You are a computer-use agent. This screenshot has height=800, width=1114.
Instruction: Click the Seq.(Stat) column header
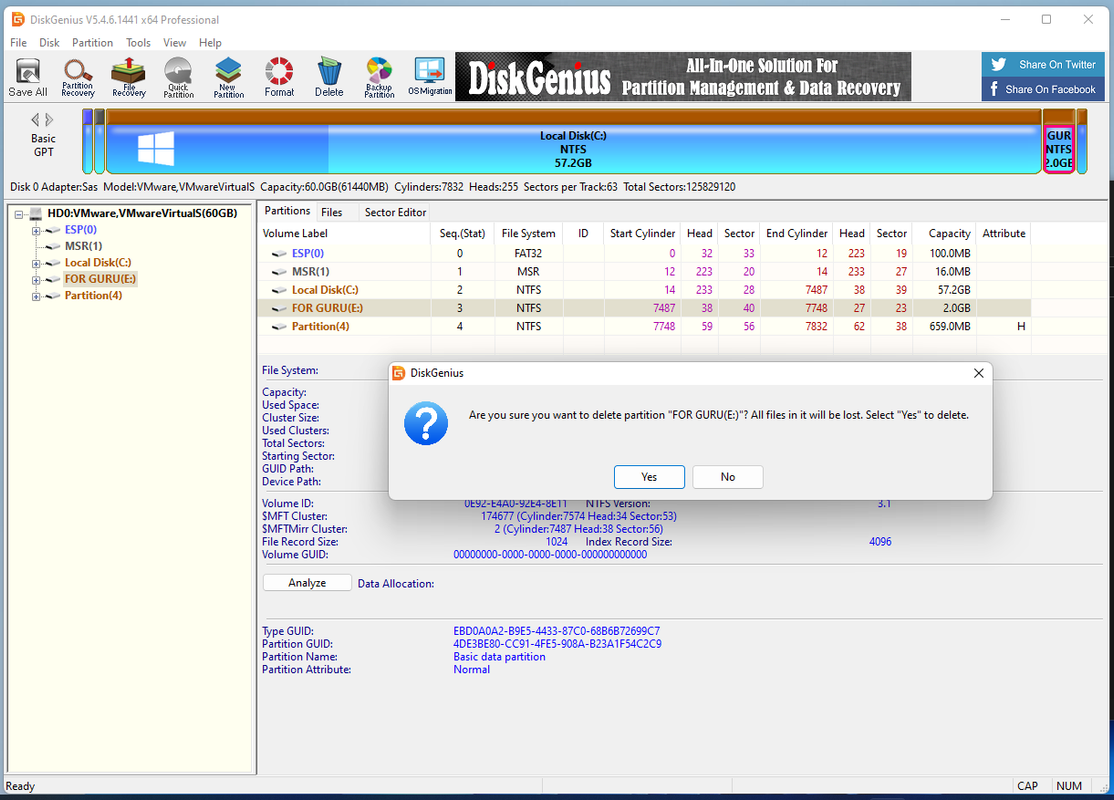(x=462, y=233)
